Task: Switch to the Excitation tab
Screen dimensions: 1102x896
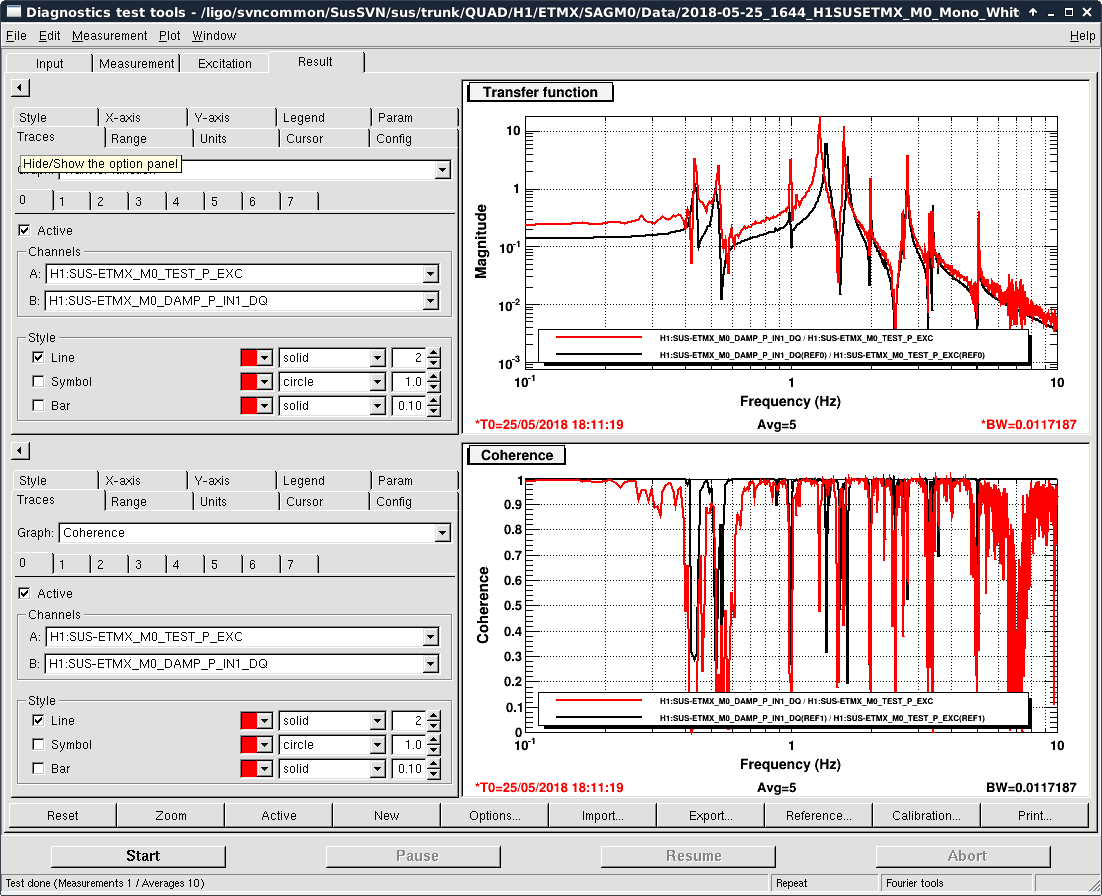Action: (225, 64)
